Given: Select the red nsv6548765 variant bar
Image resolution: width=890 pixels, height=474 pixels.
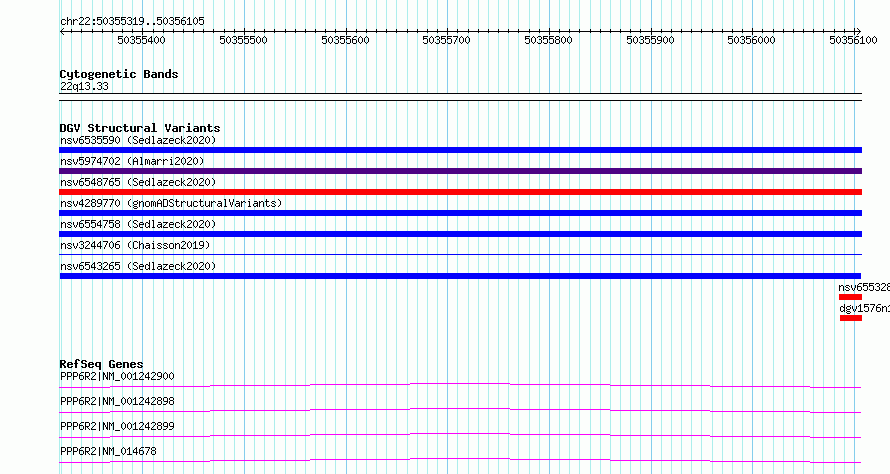Looking at the screenshot, I should (x=460, y=192).
